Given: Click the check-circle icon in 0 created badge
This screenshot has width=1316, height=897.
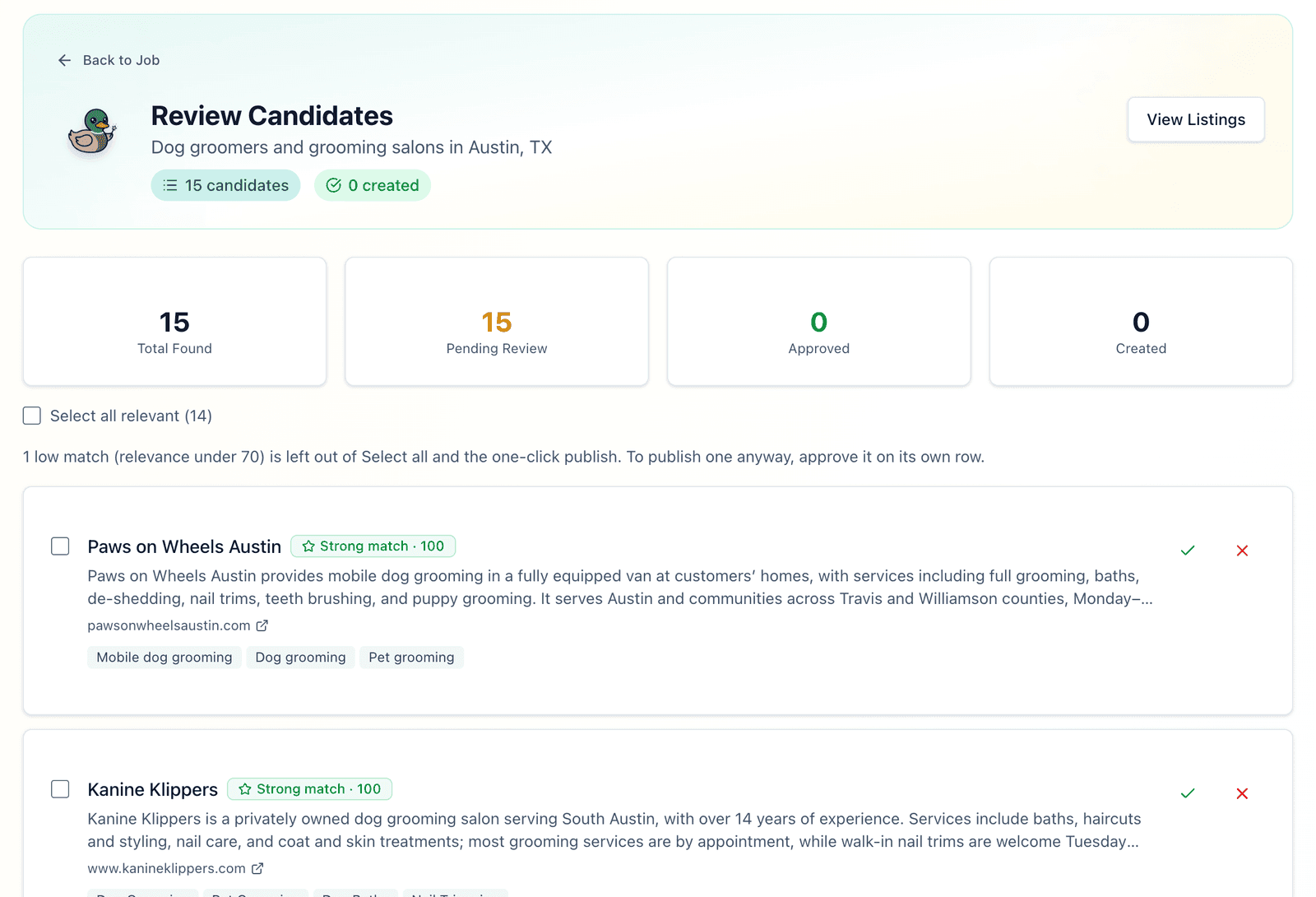Looking at the screenshot, I should point(334,185).
